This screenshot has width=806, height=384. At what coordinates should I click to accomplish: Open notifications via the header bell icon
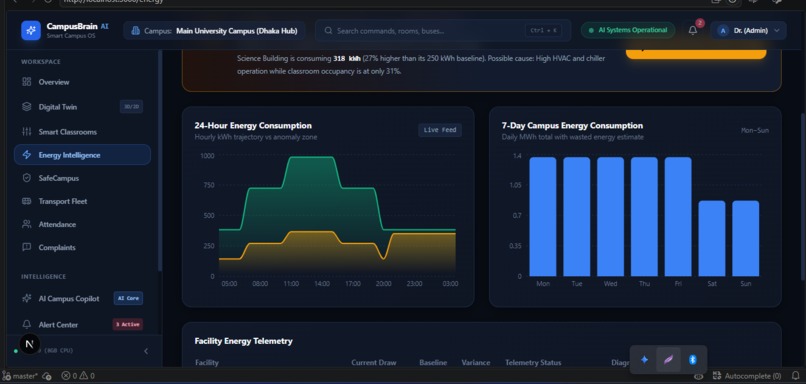692,30
